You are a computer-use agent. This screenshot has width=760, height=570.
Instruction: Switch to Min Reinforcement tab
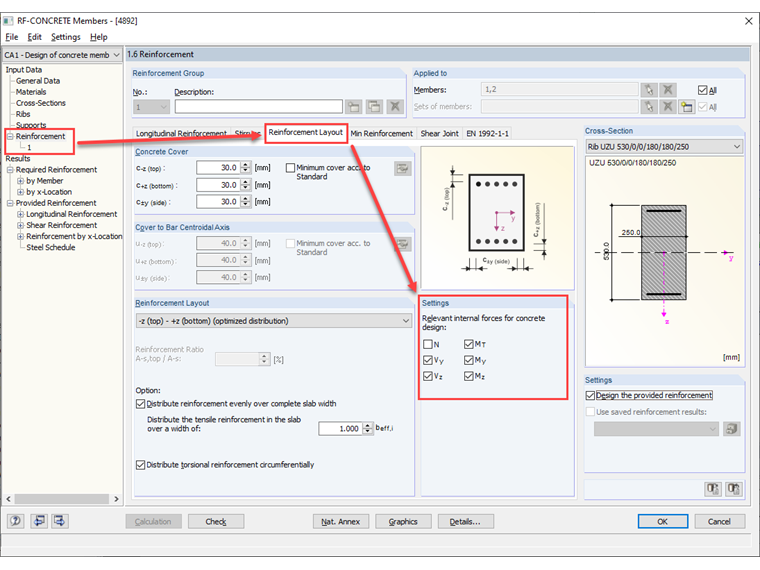click(381, 133)
